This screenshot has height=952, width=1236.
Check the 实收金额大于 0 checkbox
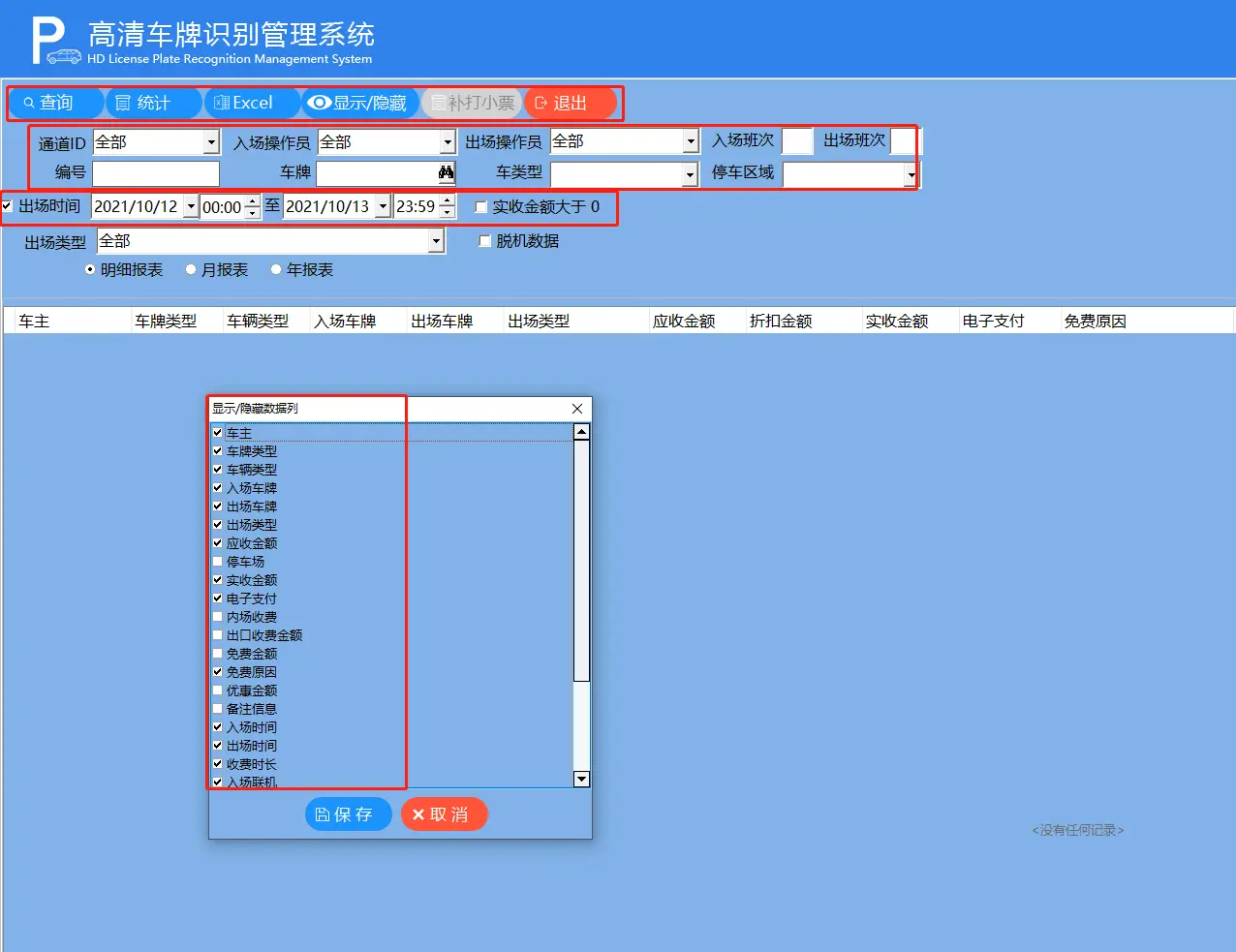481,207
